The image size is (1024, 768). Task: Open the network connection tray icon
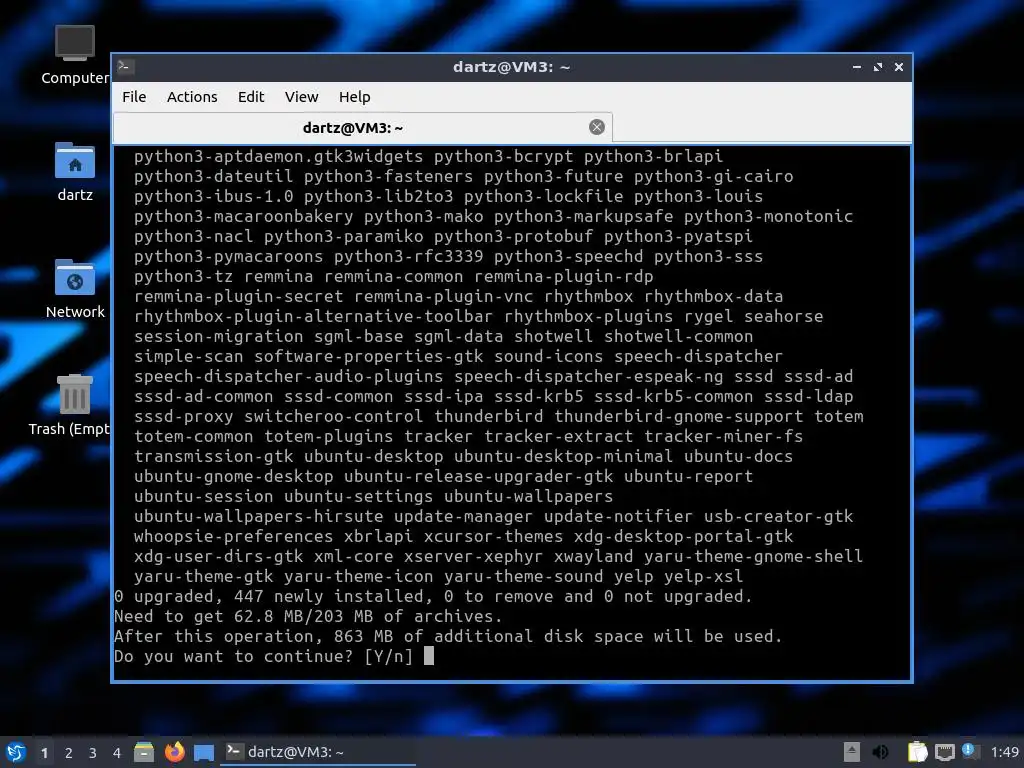944,752
